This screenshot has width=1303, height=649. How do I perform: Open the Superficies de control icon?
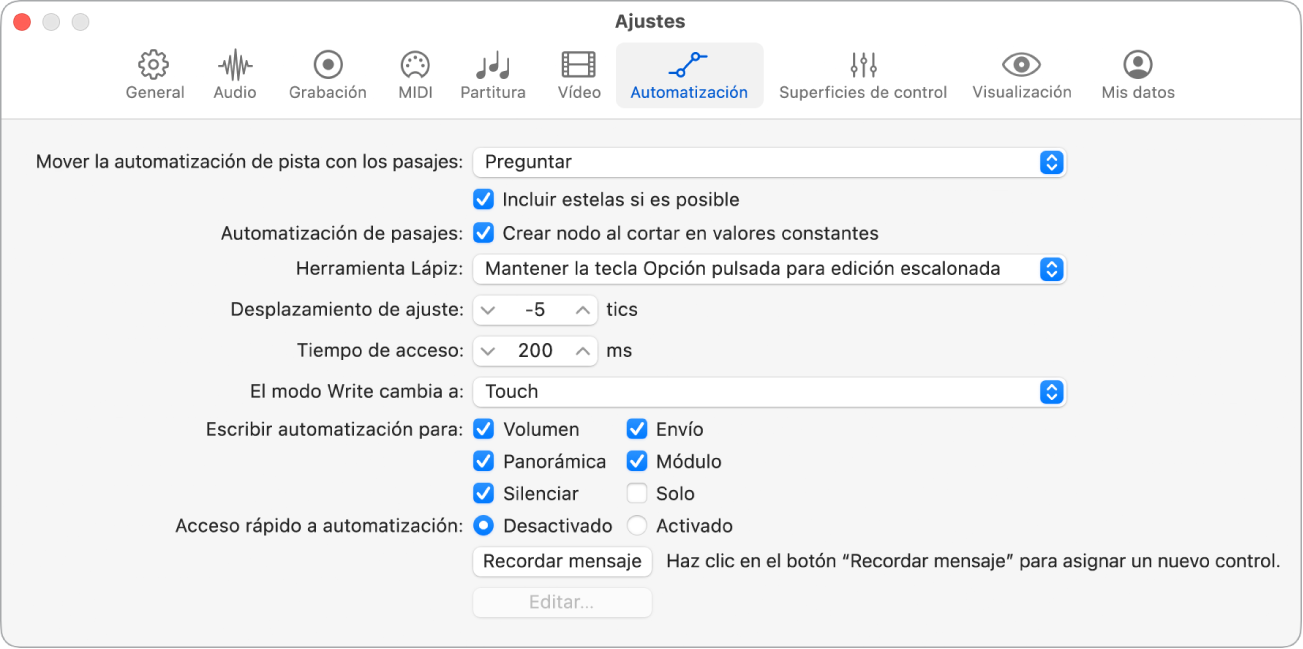click(862, 73)
